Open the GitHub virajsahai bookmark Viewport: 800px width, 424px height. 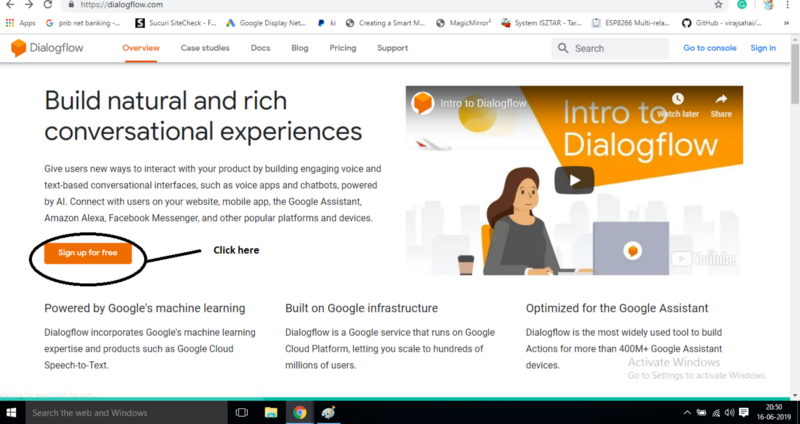pyautogui.click(x=722, y=23)
